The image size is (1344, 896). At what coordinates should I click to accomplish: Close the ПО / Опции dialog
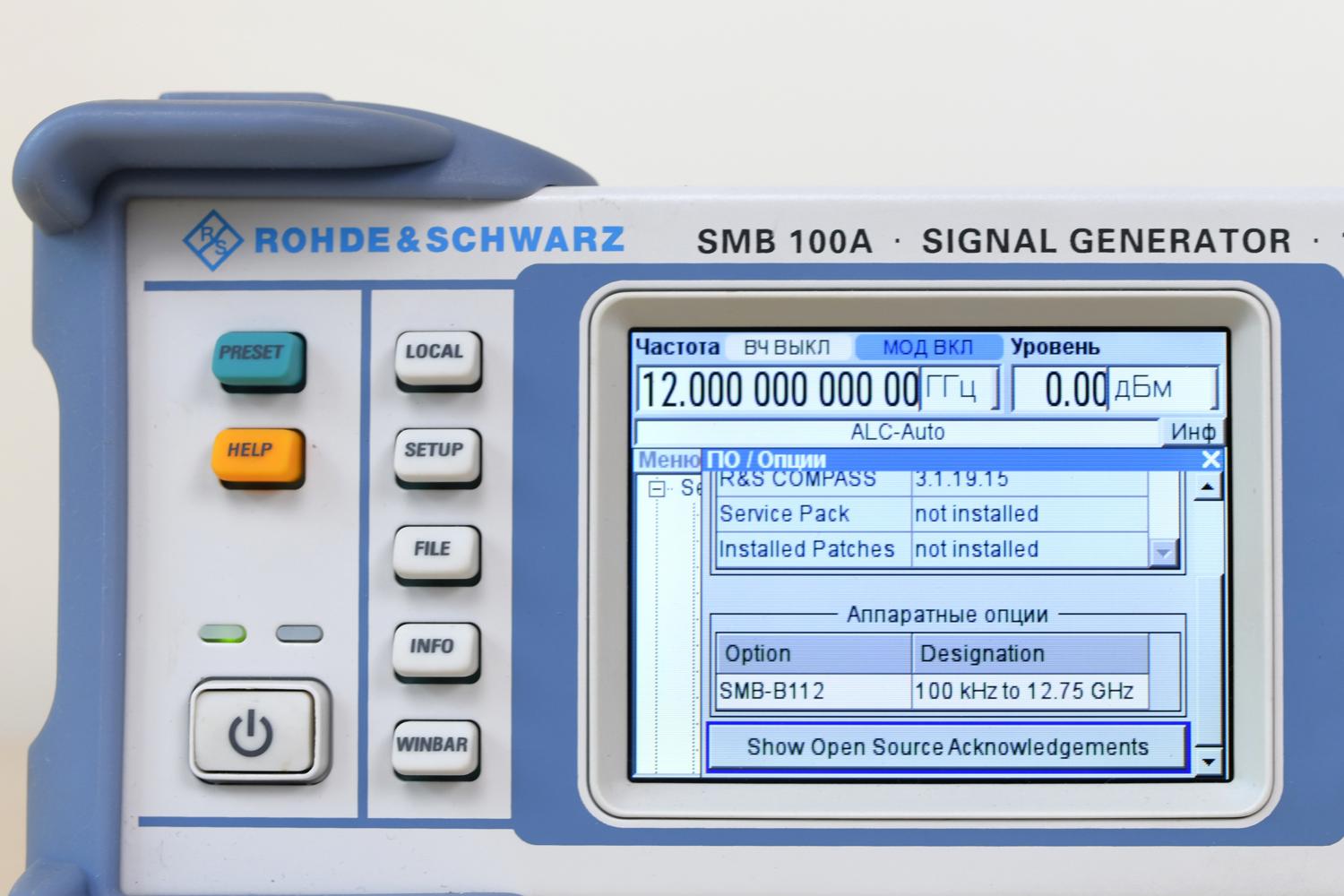click(1210, 461)
